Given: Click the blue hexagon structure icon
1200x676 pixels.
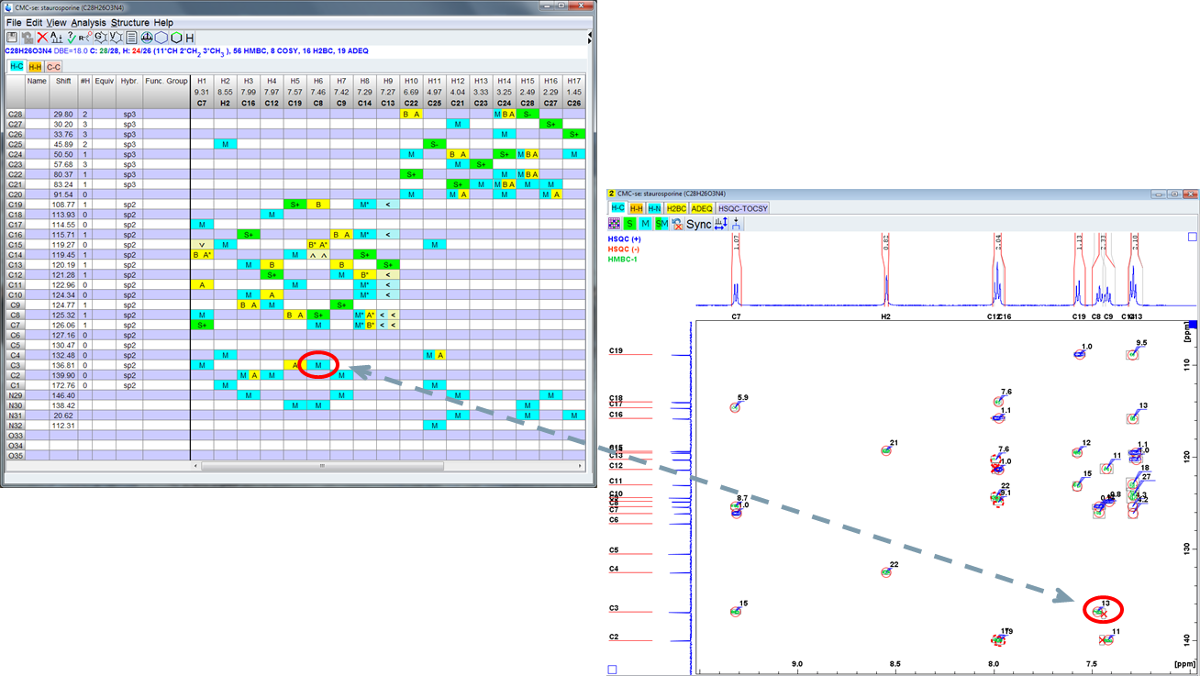Looking at the screenshot, I should pos(159,37).
